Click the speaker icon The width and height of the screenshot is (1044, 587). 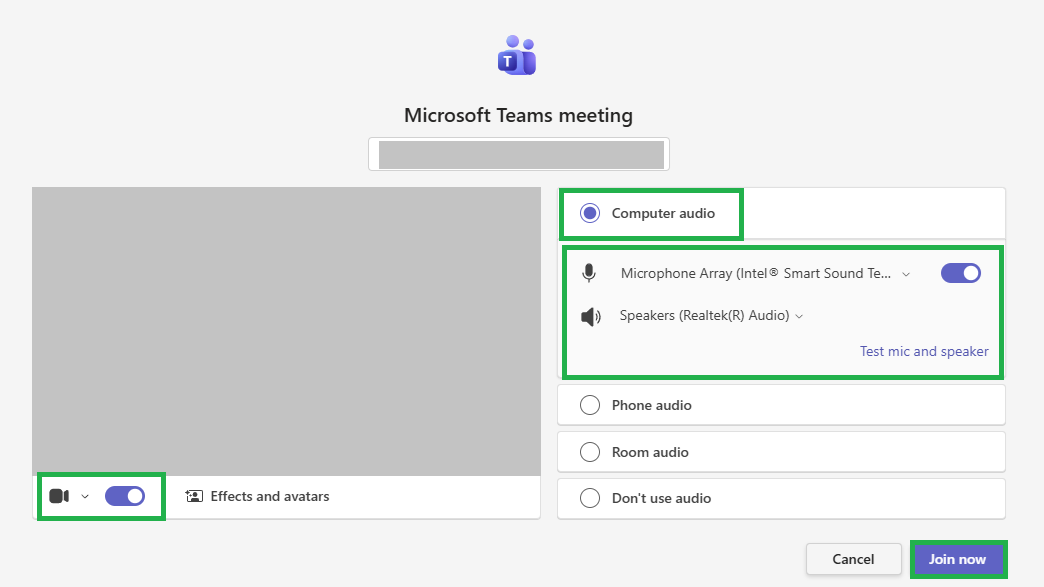[591, 316]
